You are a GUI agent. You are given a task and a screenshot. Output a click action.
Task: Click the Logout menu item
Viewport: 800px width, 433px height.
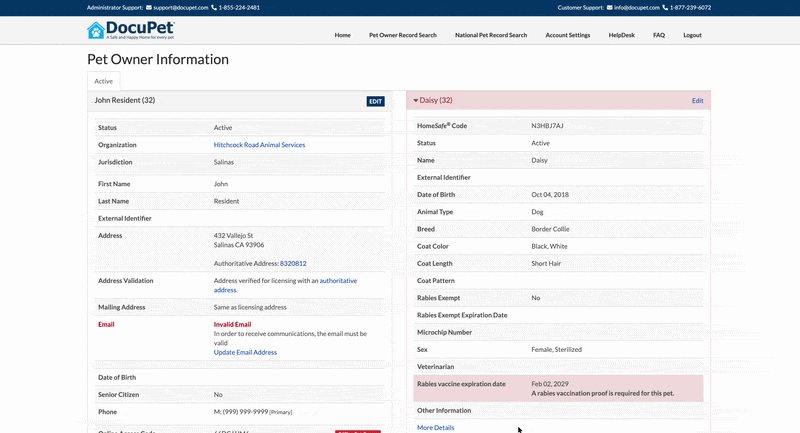pyautogui.click(x=692, y=35)
